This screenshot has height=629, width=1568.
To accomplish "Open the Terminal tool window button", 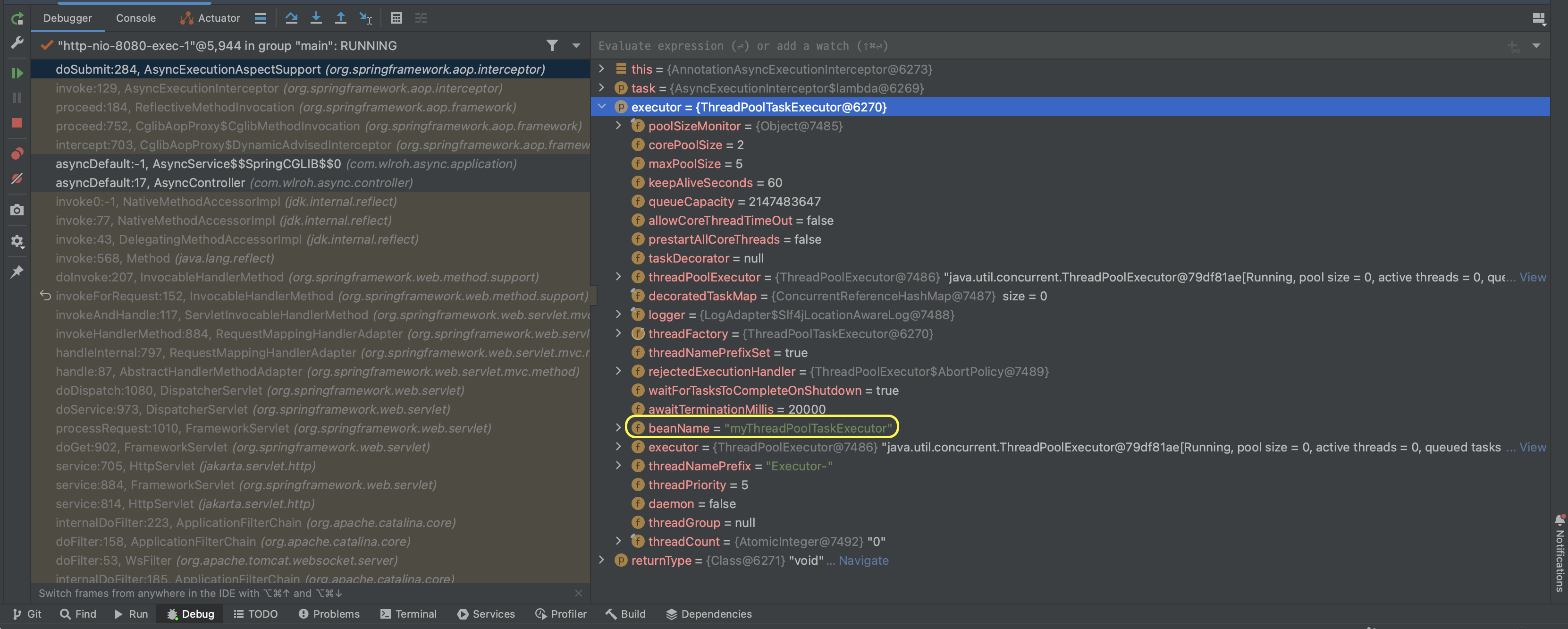I will (x=408, y=614).
